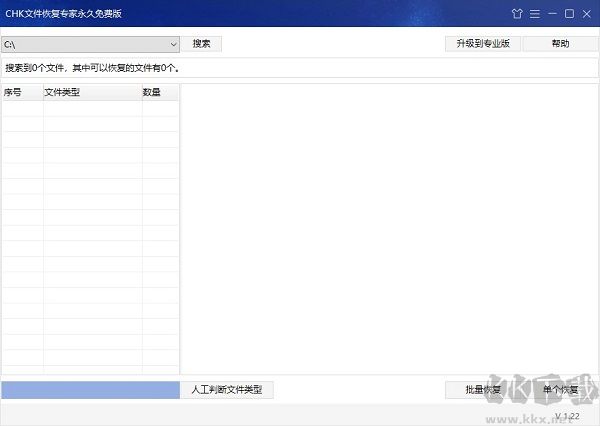
Task: Click 人工判断文件类型 button
Action: pos(227,390)
